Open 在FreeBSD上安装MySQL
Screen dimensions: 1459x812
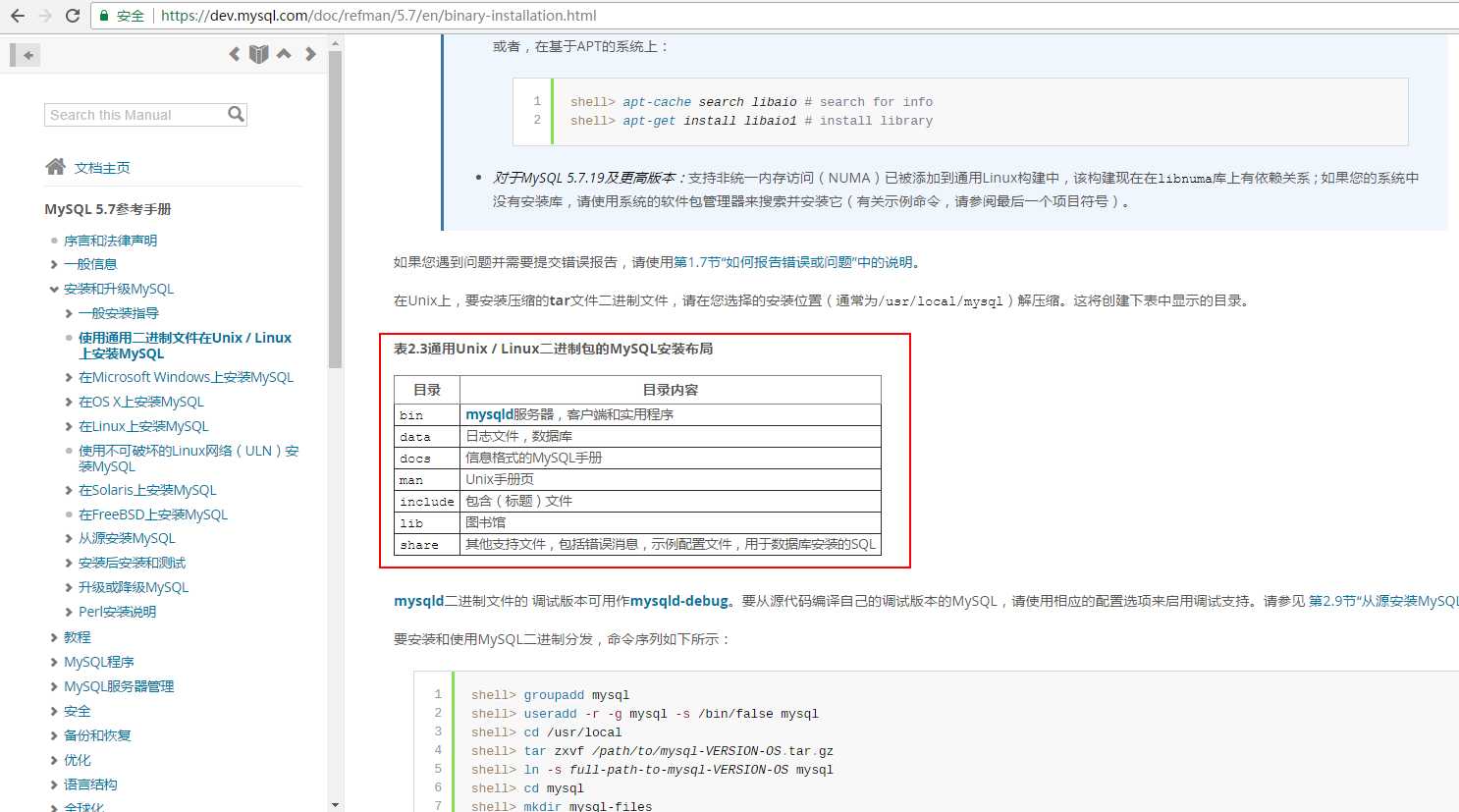pos(153,514)
